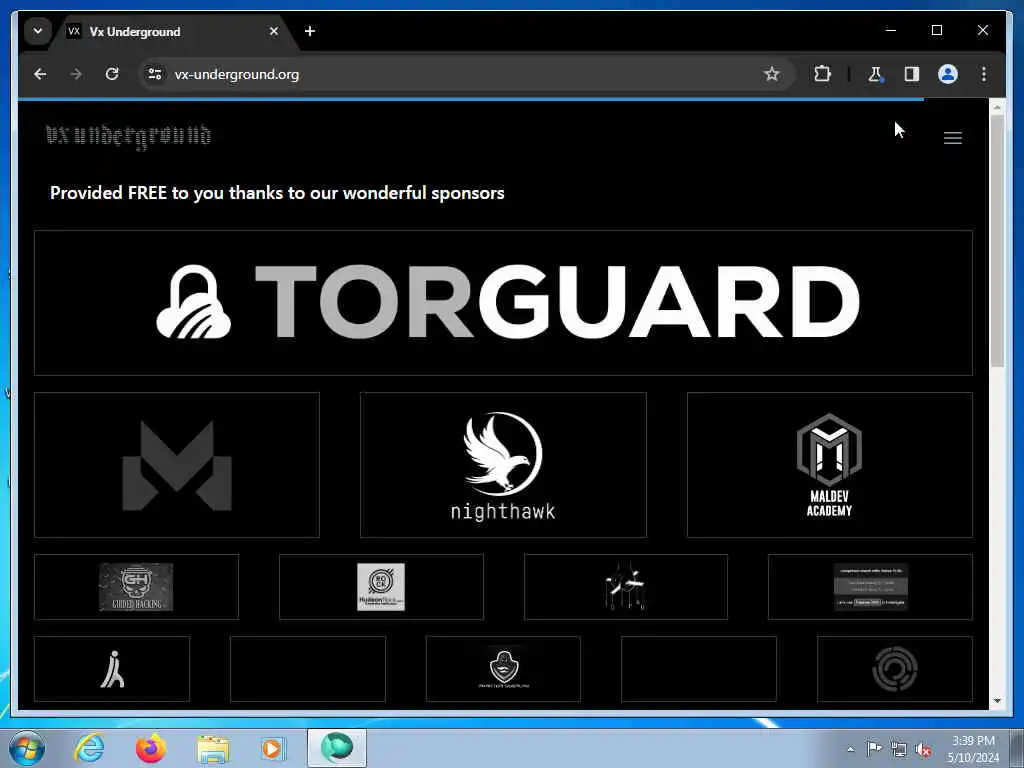This screenshot has width=1024, height=768.
Task: Click the vx underground site logo
Action: [x=129, y=136]
